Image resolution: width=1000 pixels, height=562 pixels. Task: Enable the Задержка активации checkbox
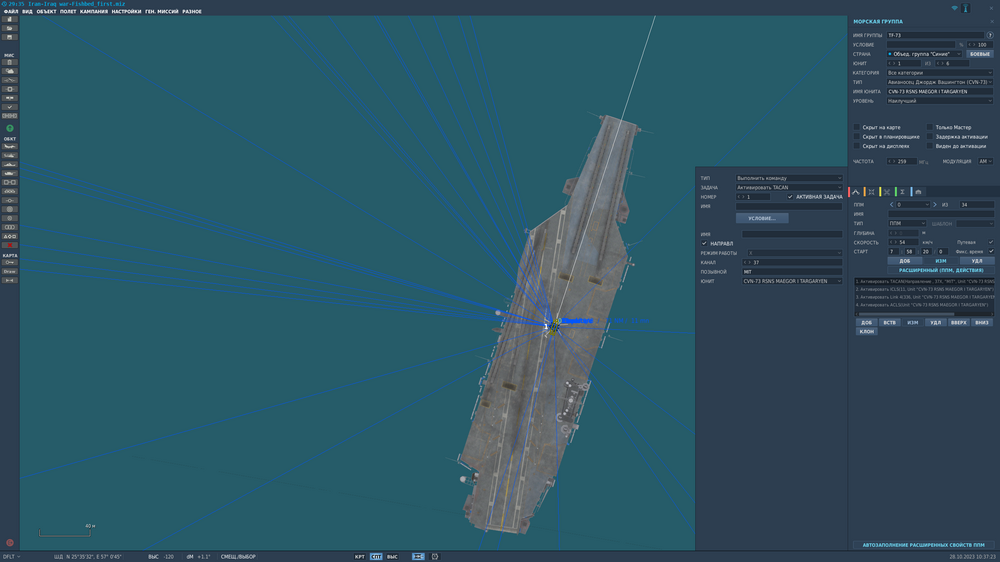(929, 137)
